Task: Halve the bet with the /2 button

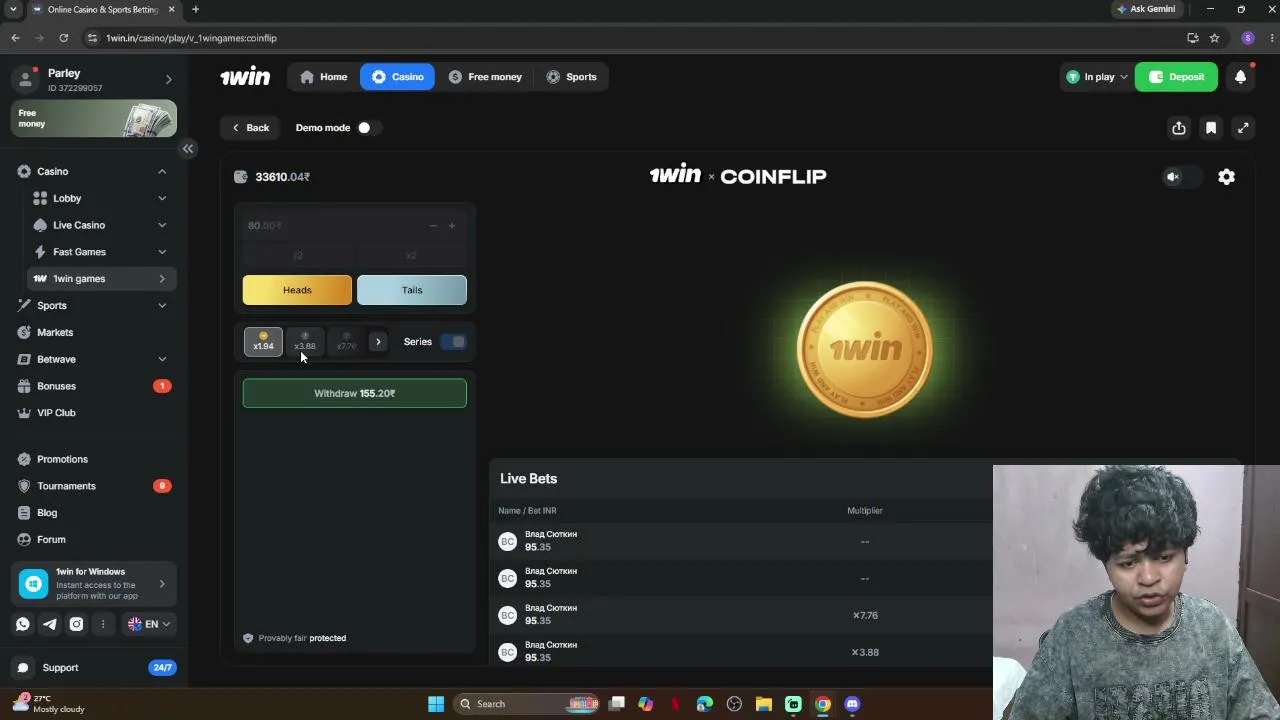Action: click(298, 256)
